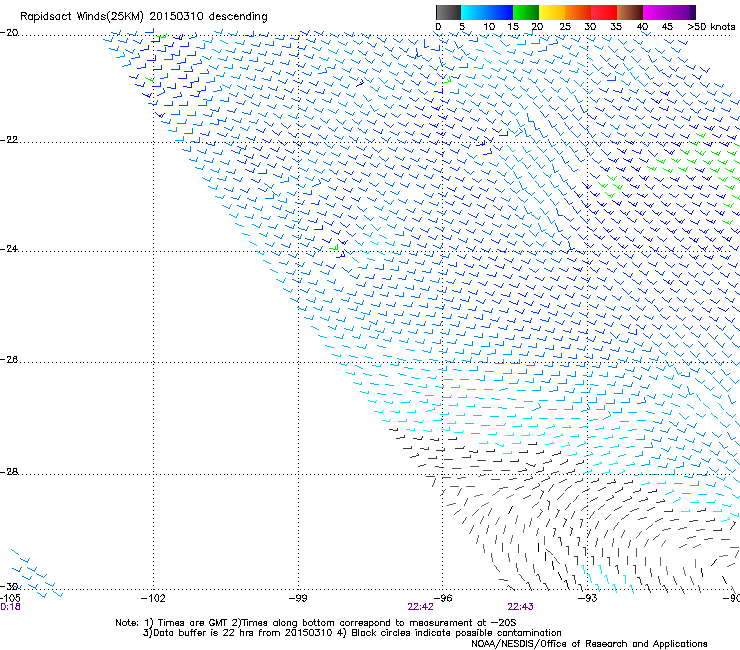This screenshot has width=740, height=650.
Task: Click the '-102' longitude axis label
Action: pos(153,599)
